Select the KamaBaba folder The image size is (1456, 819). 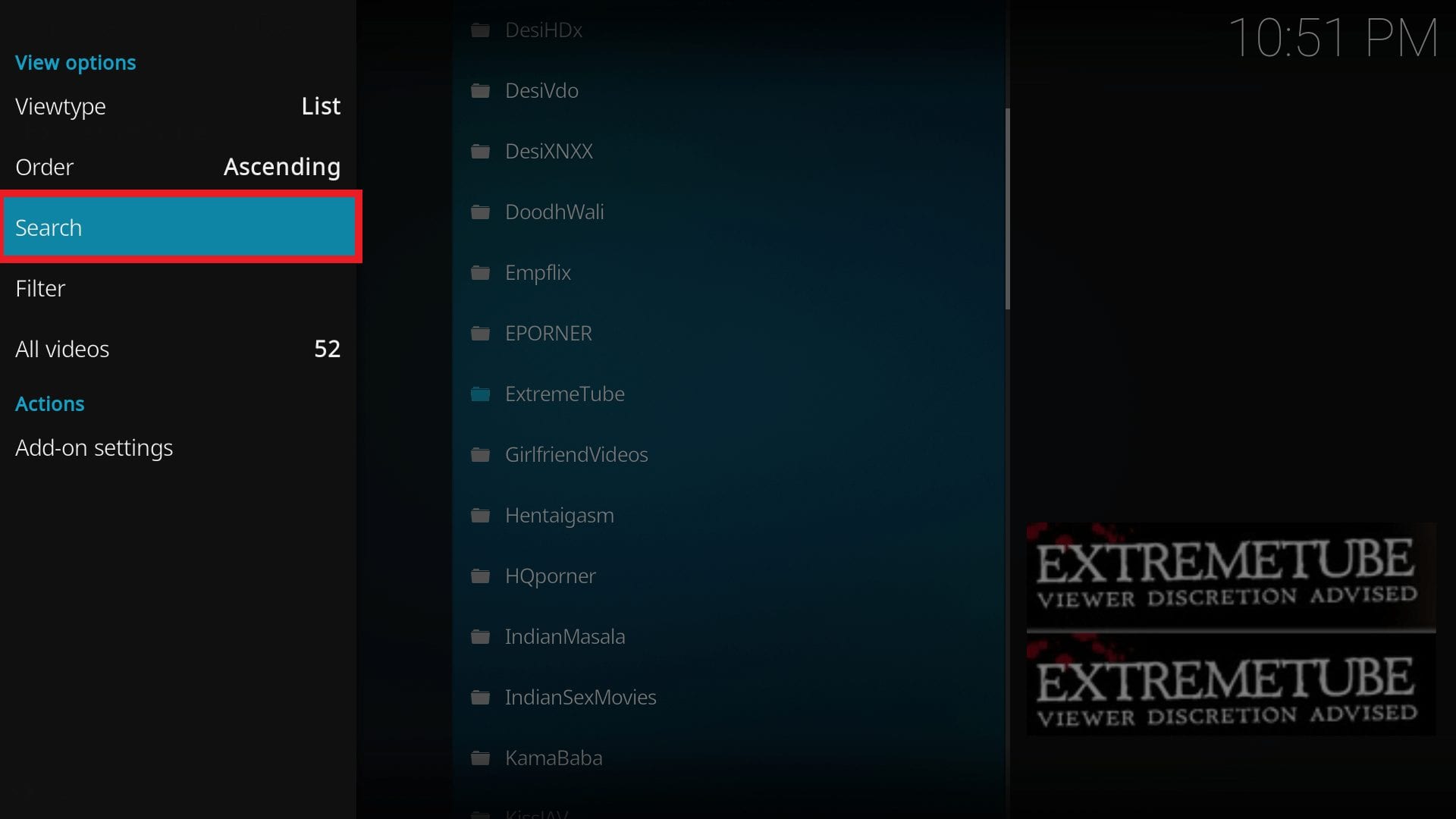tap(553, 757)
